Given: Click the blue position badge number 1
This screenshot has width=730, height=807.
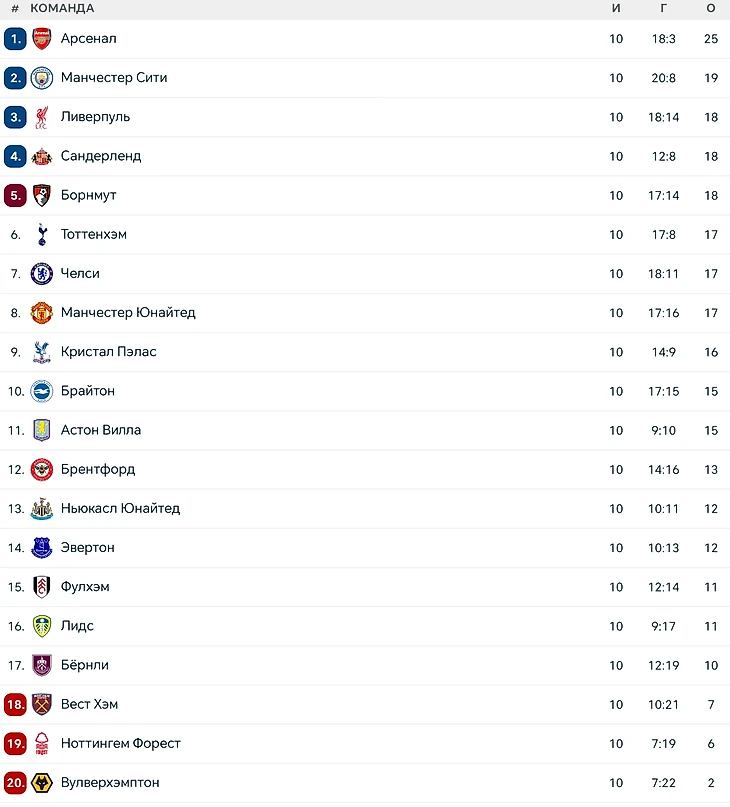Looking at the screenshot, I should [15, 39].
